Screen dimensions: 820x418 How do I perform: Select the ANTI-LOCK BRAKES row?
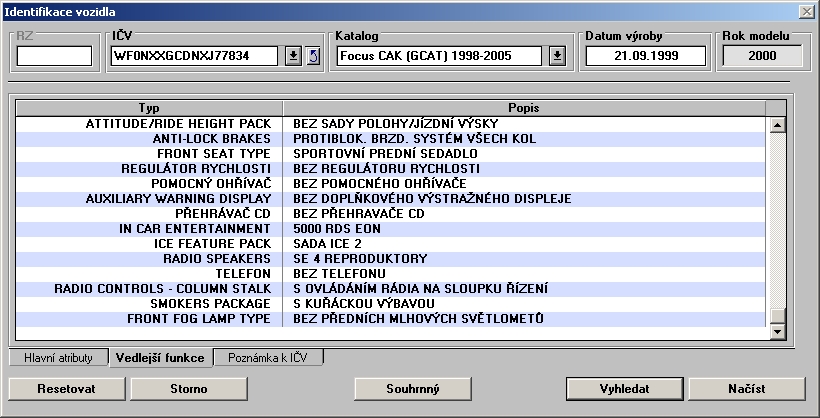click(400, 139)
